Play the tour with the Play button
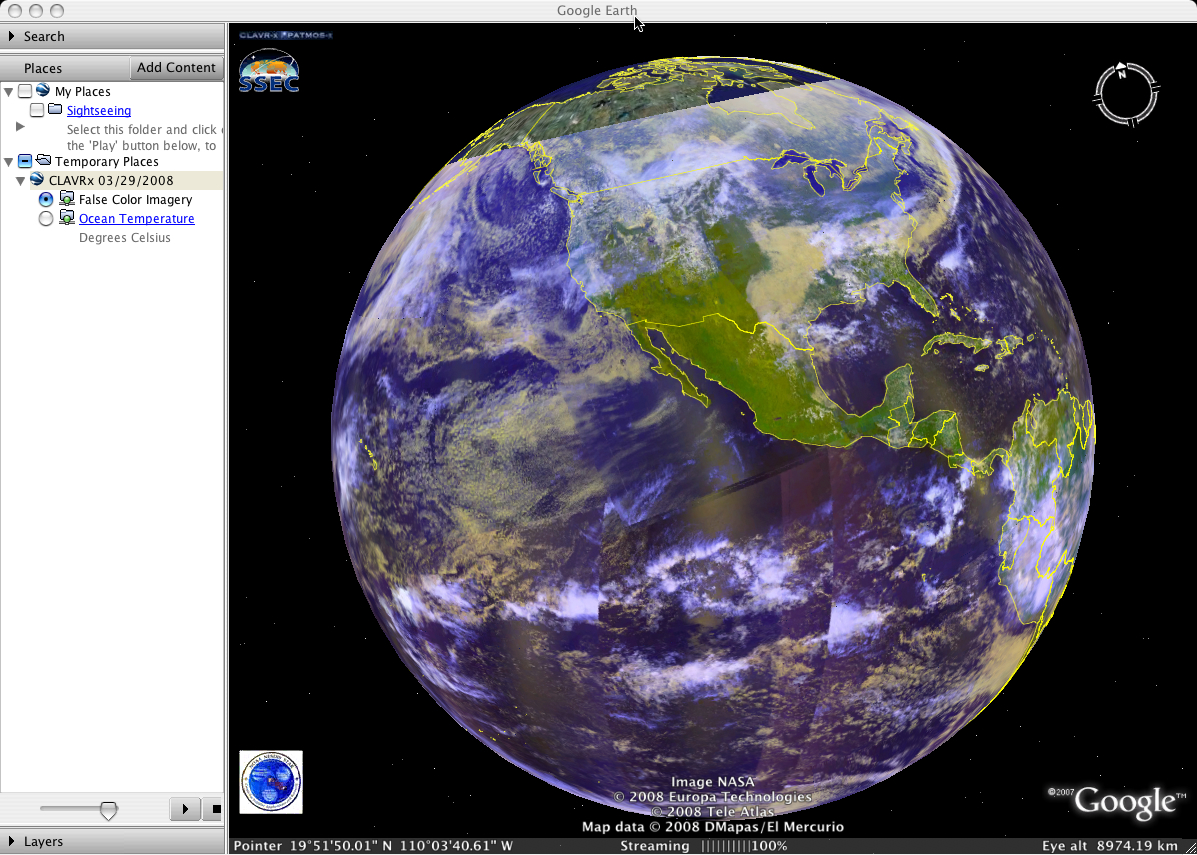The width and height of the screenshot is (1197, 855). [x=184, y=808]
